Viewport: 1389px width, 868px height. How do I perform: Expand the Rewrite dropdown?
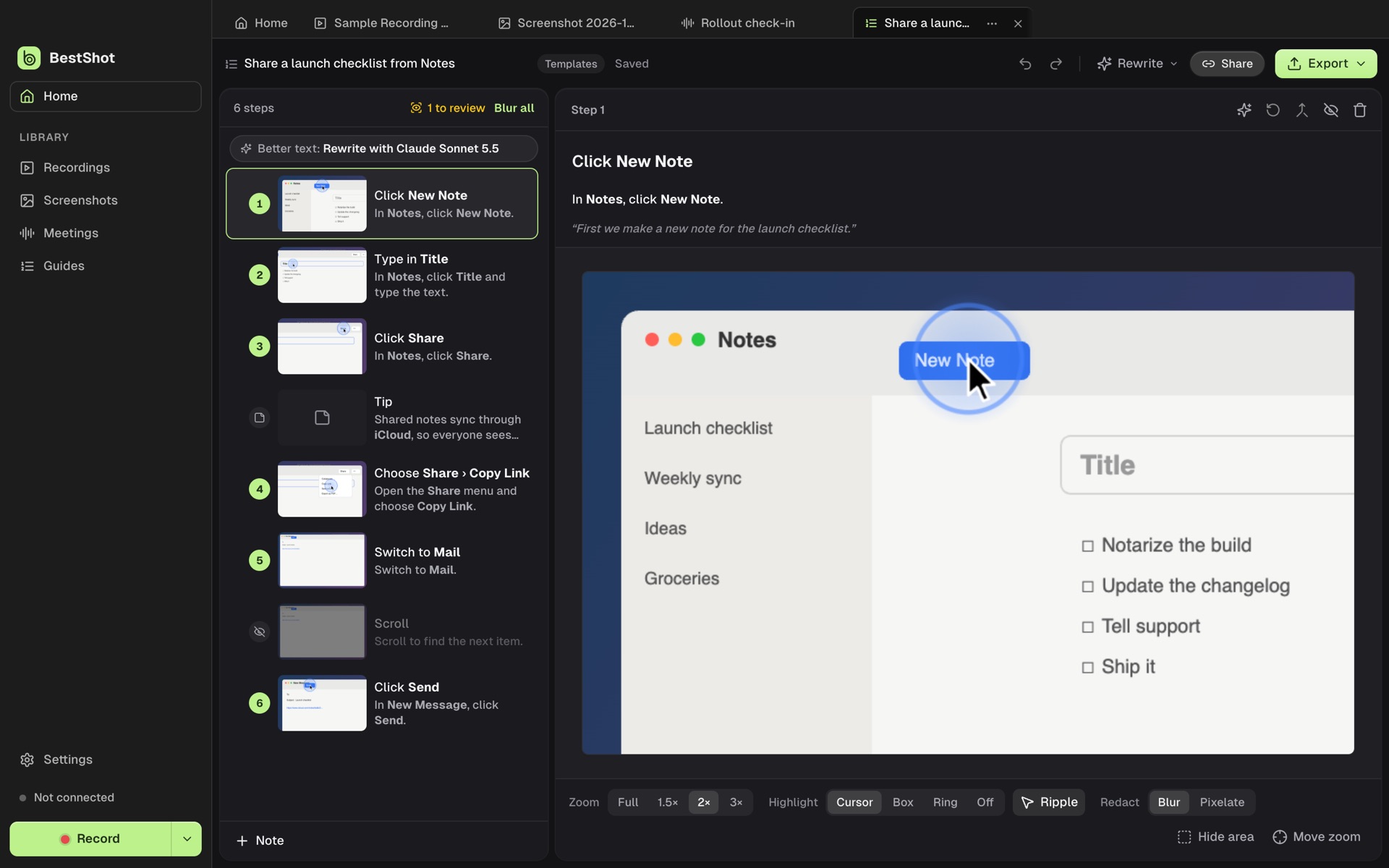pyautogui.click(x=1137, y=64)
